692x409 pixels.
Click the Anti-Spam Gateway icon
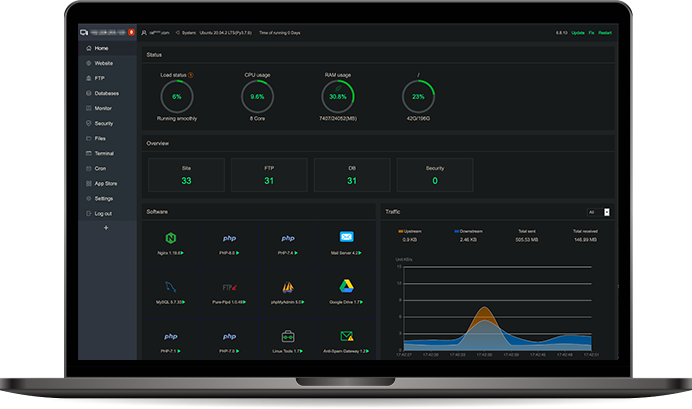346,337
